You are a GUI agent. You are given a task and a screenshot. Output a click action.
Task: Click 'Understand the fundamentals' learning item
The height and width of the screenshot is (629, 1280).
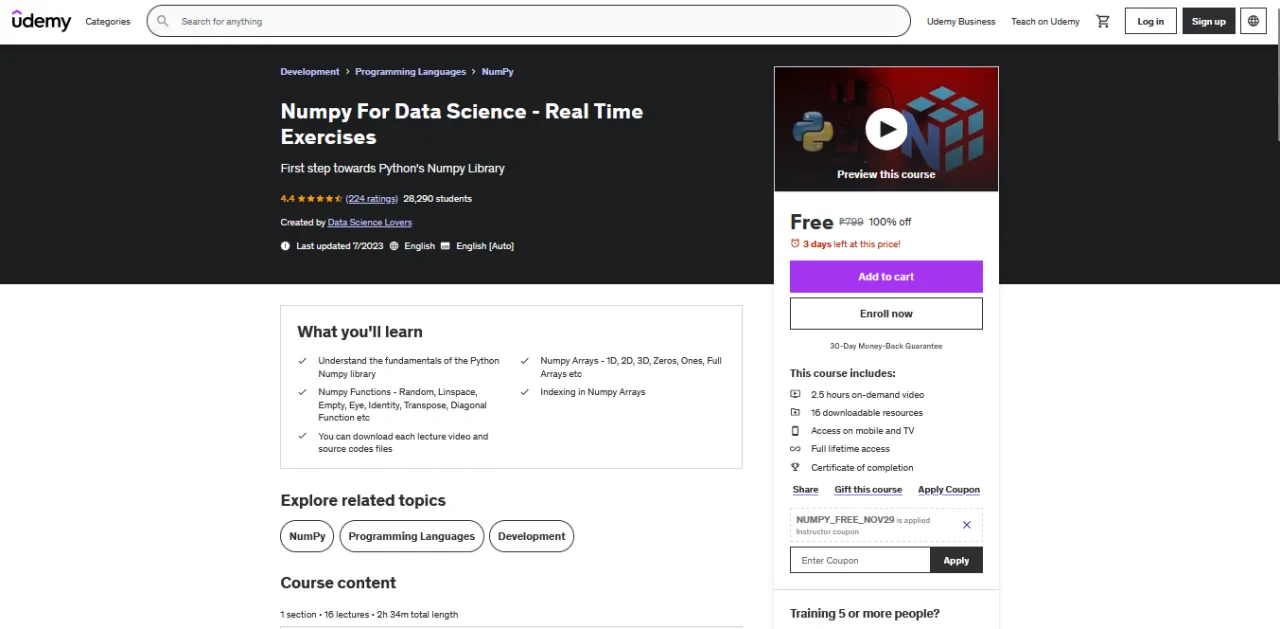pyautogui.click(x=409, y=367)
